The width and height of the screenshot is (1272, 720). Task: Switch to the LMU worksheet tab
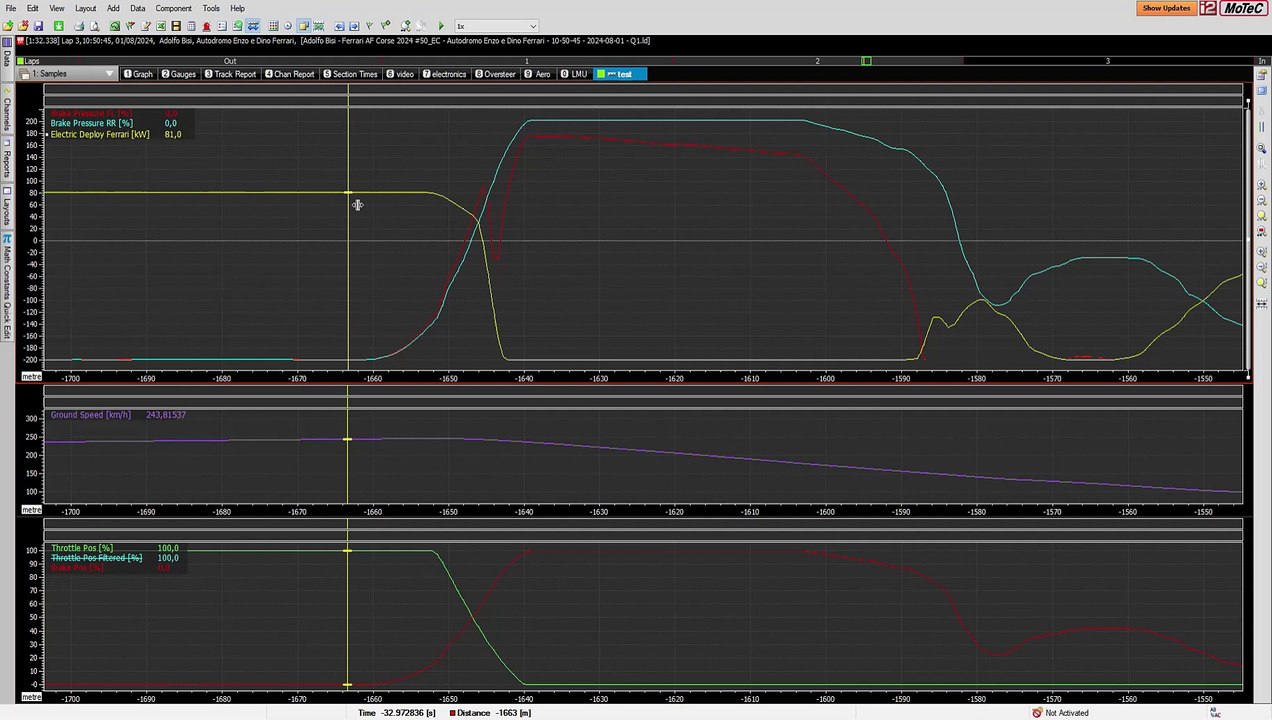tap(574, 74)
